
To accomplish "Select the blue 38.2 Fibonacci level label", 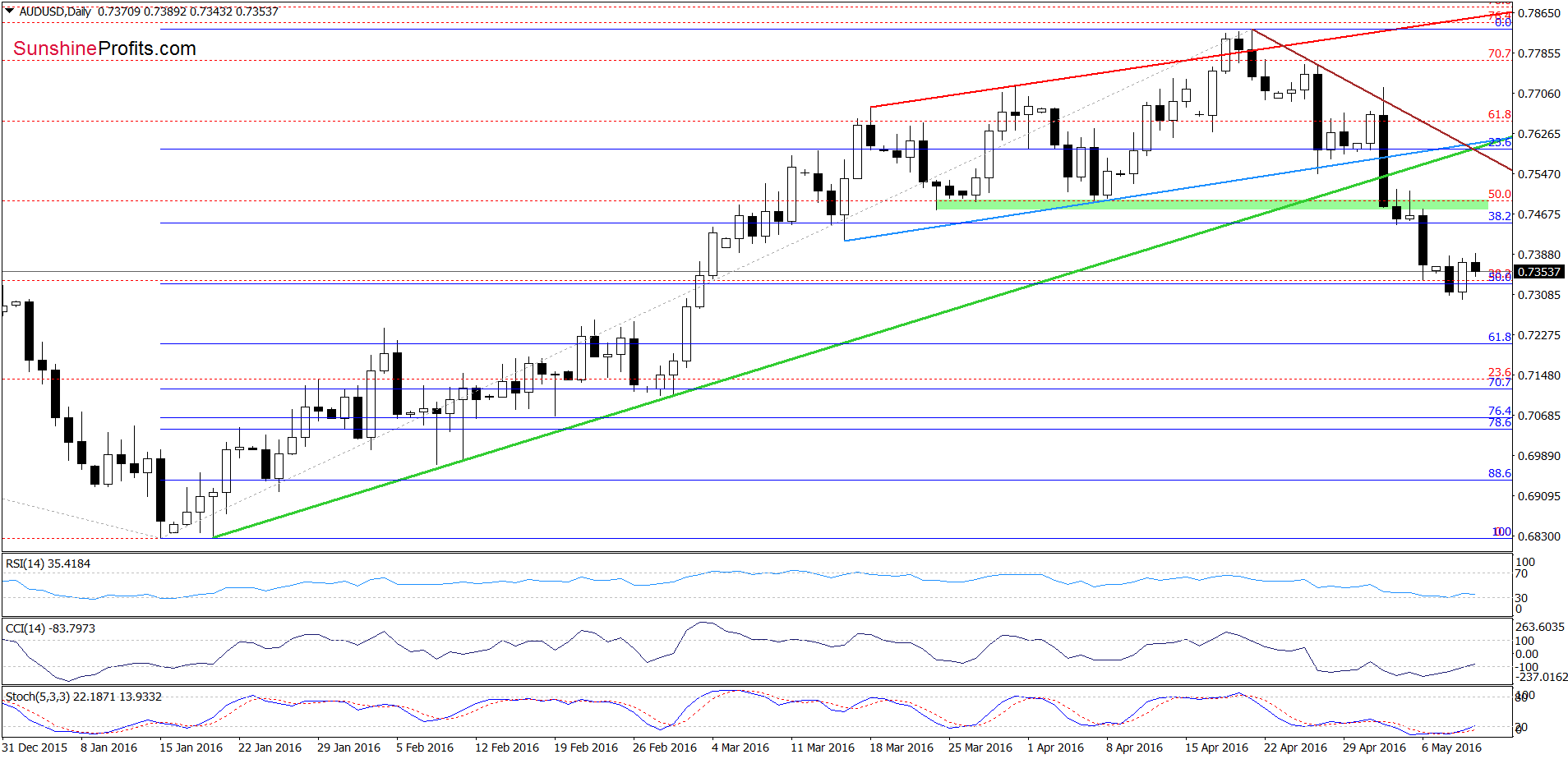I will (1500, 216).
